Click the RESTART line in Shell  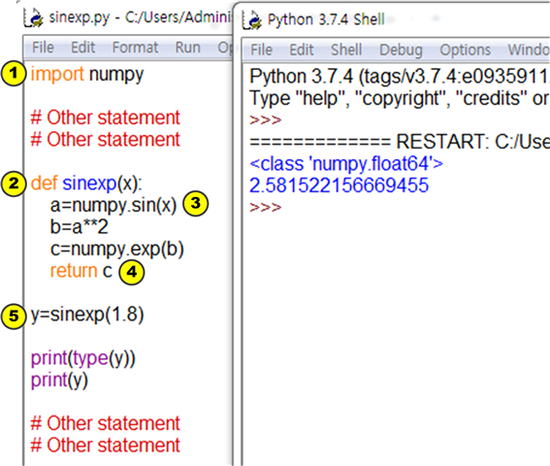[400, 142]
